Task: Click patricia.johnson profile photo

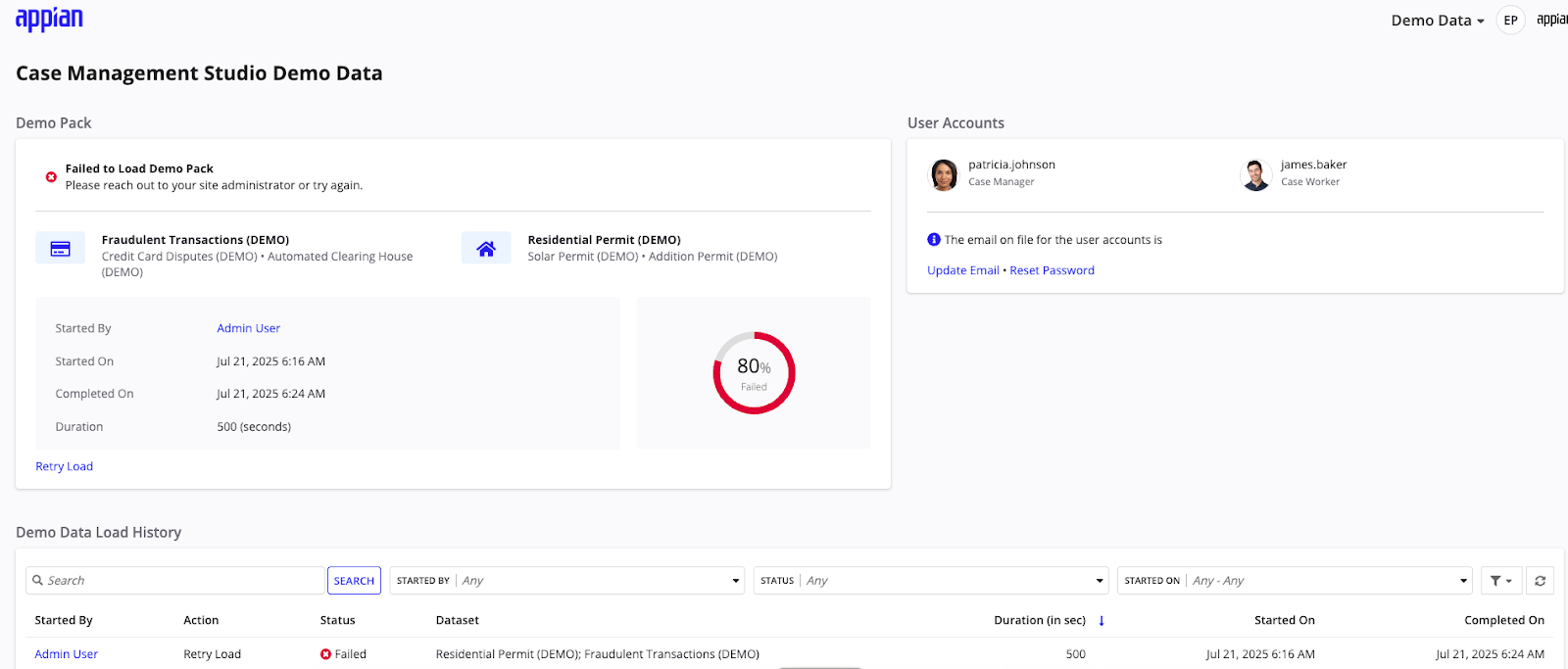Action: [944, 174]
